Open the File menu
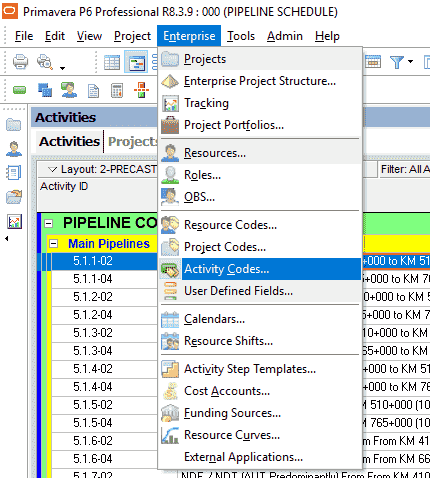Image resolution: width=430 pixels, height=478 pixels. pos(24,36)
